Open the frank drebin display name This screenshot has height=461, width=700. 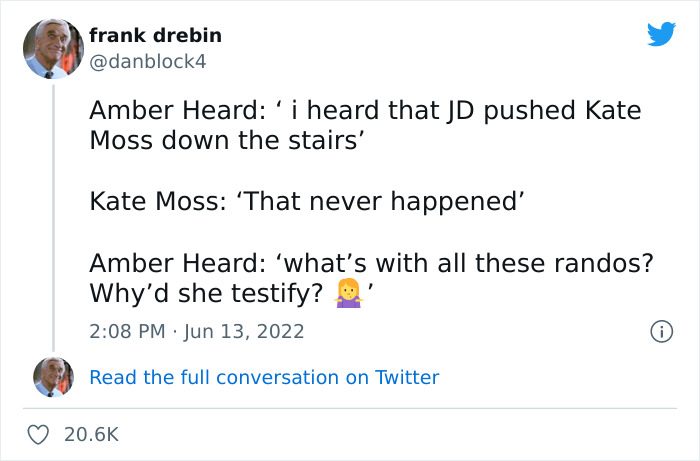coord(155,36)
